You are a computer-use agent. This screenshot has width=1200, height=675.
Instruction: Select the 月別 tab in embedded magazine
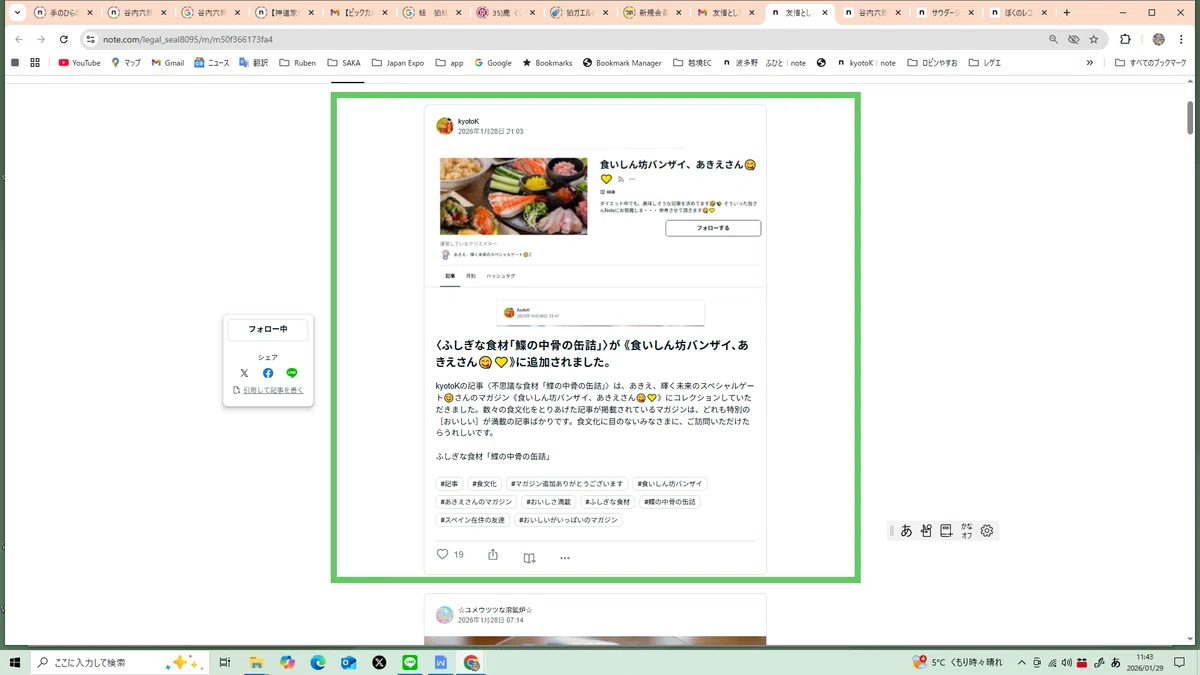click(x=471, y=276)
